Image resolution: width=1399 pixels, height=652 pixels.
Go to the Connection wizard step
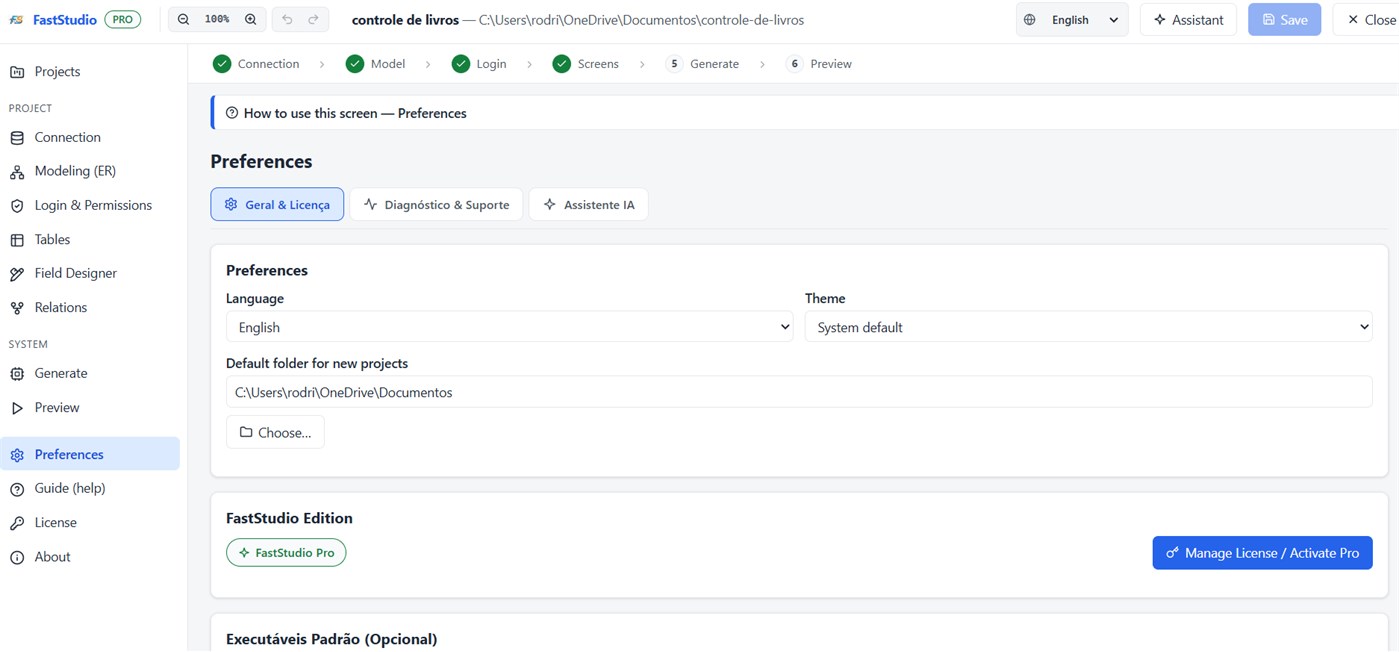[x=256, y=63]
